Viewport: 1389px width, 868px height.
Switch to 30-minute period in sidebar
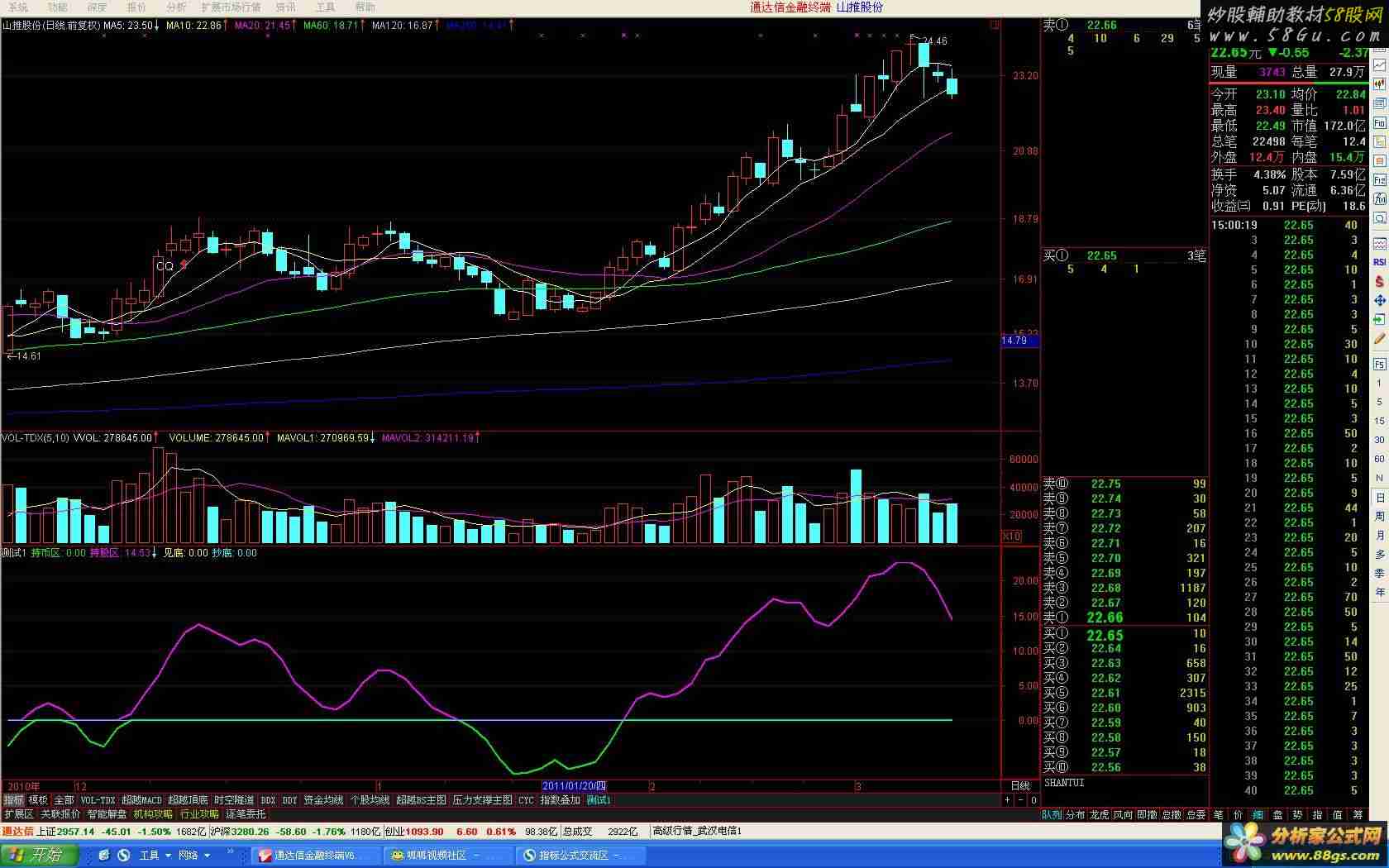[x=1379, y=440]
